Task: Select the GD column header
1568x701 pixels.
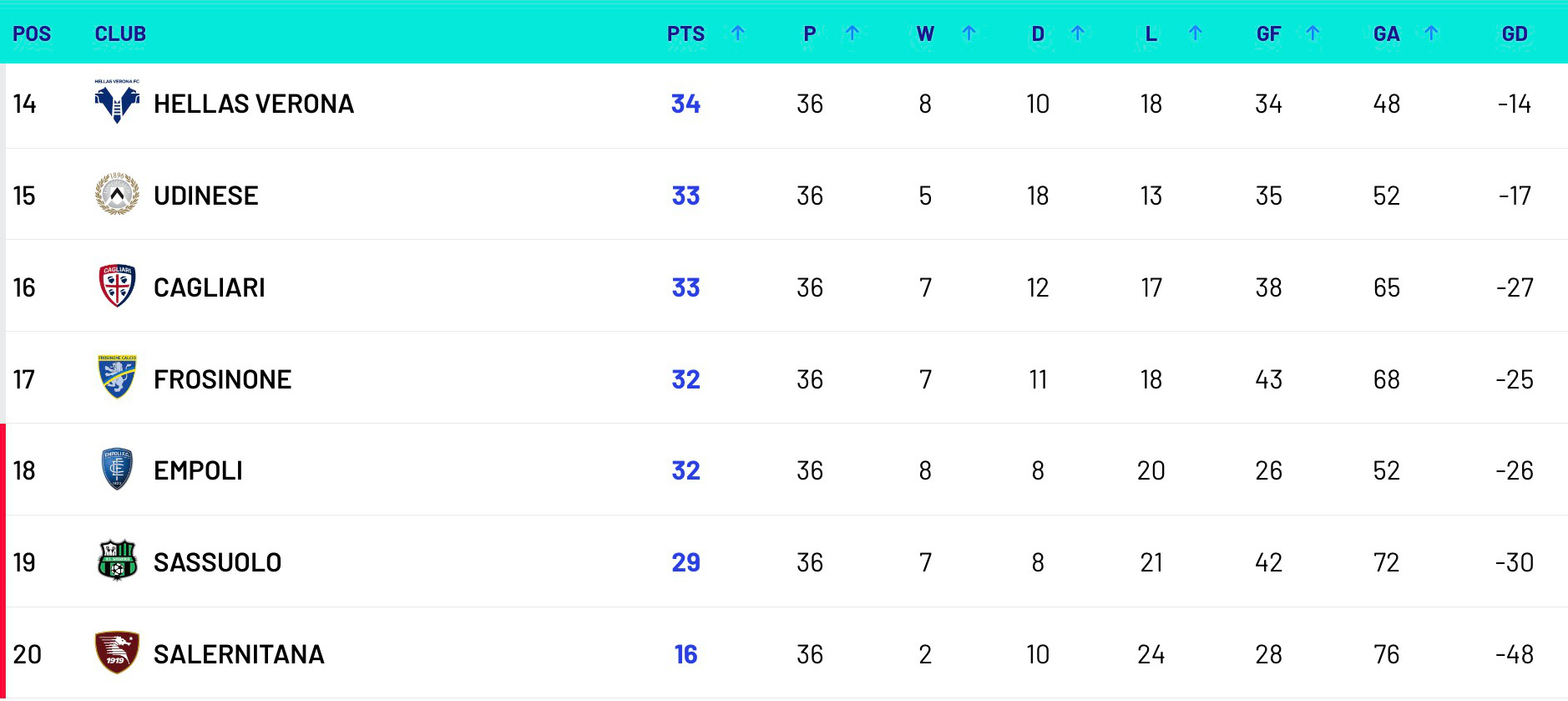Action: coord(1515,34)
